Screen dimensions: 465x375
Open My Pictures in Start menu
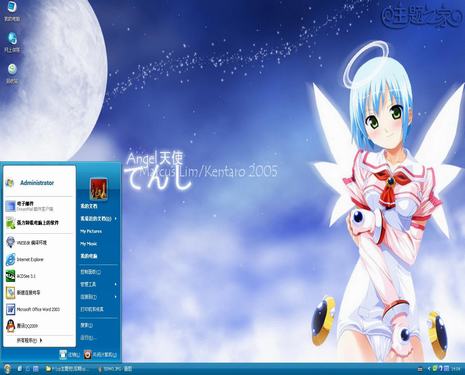pyautogui.click(x=91, y=231)
